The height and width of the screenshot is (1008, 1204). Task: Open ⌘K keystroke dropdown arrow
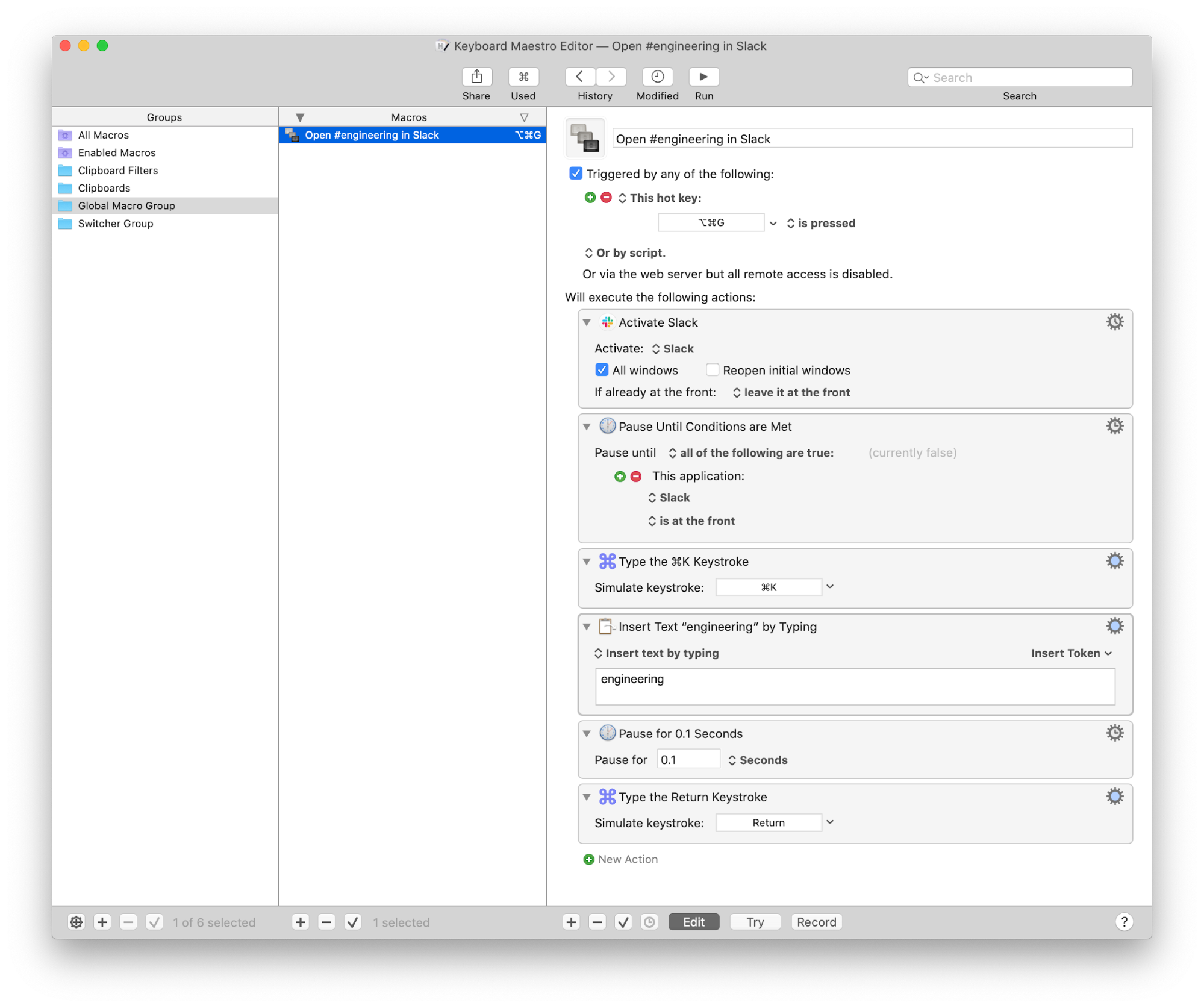tap(830, 587)
